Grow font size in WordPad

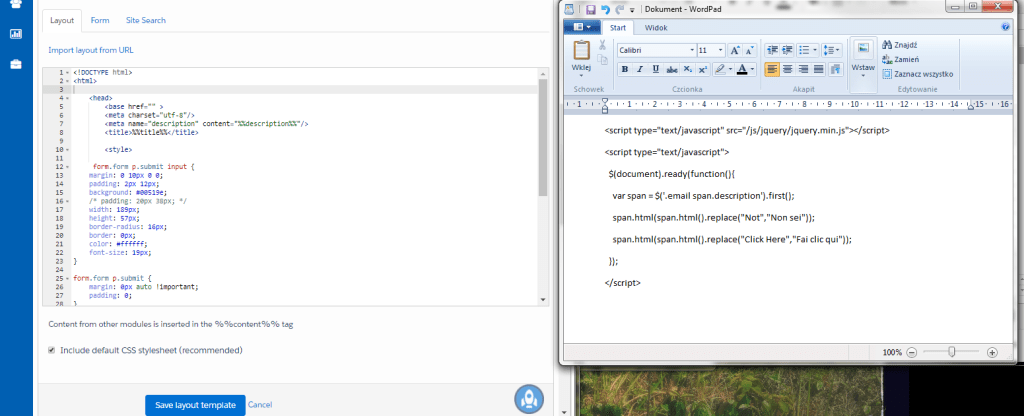pyautogui.click(x=735, y=50)
